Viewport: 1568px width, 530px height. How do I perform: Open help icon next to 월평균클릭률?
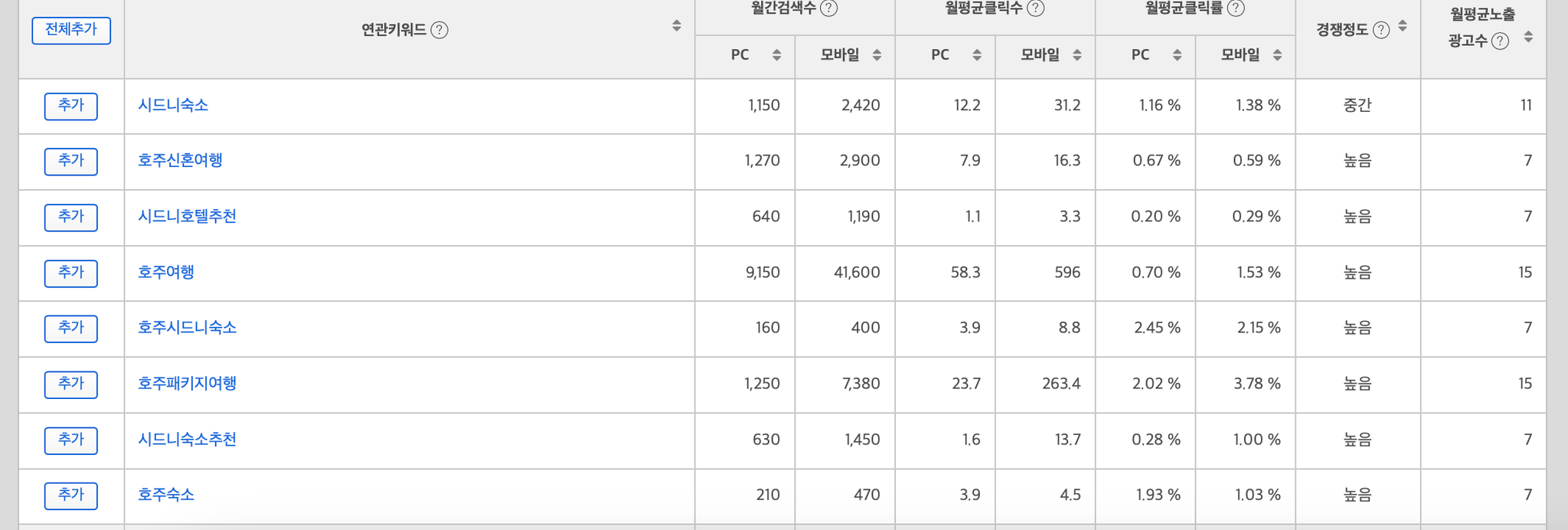coord(1236,8)
